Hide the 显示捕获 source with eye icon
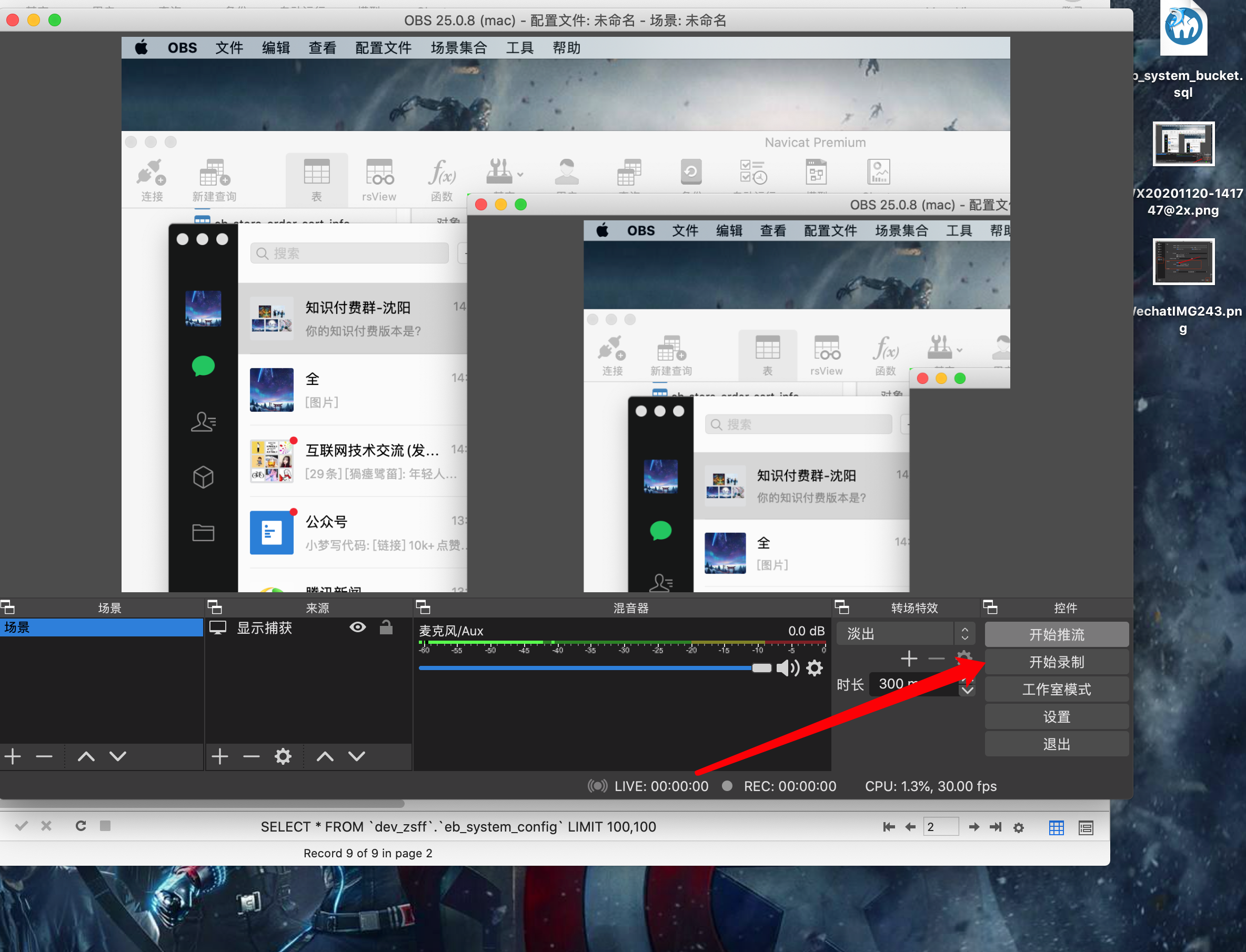 pyautogui.click(x=358, y=627)
